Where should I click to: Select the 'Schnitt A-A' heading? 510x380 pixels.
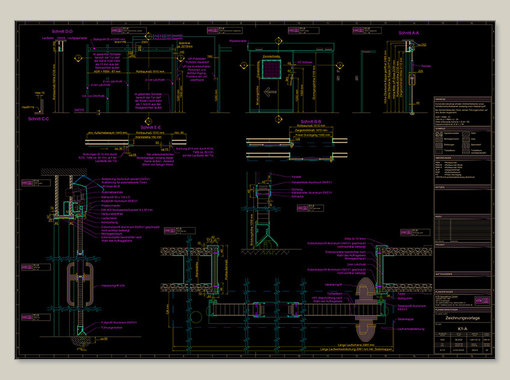coord(409,33)
